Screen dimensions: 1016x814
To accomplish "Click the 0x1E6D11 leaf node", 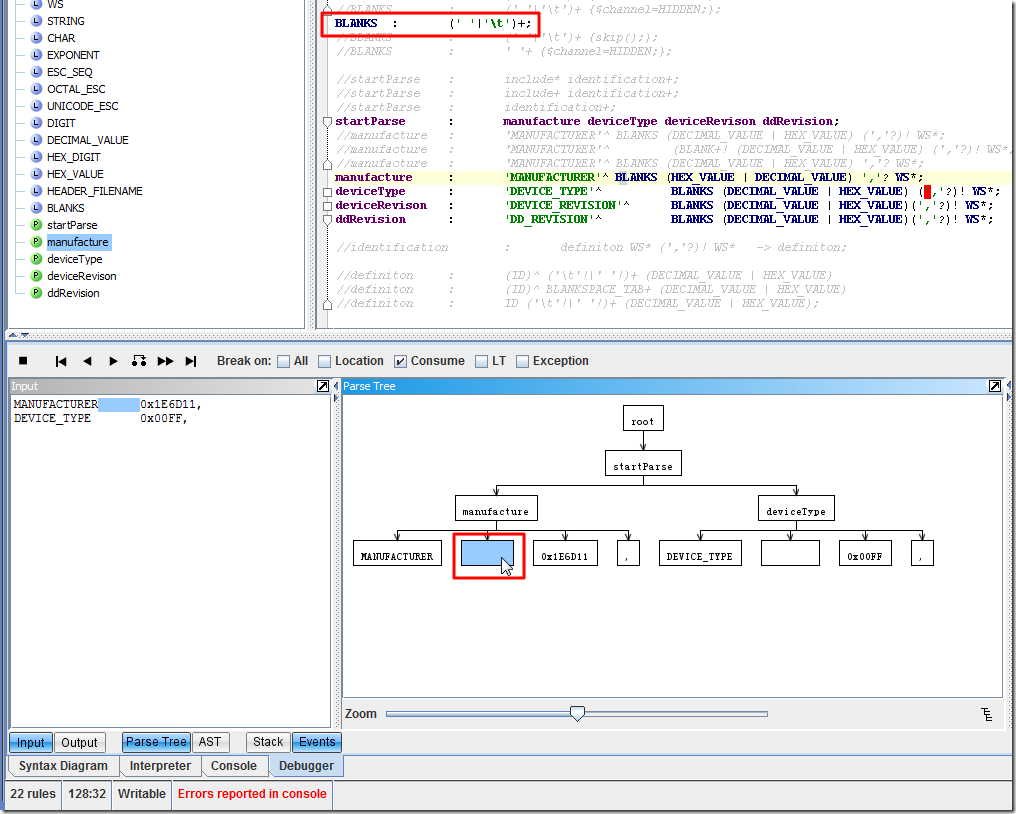I will (565, 553).
